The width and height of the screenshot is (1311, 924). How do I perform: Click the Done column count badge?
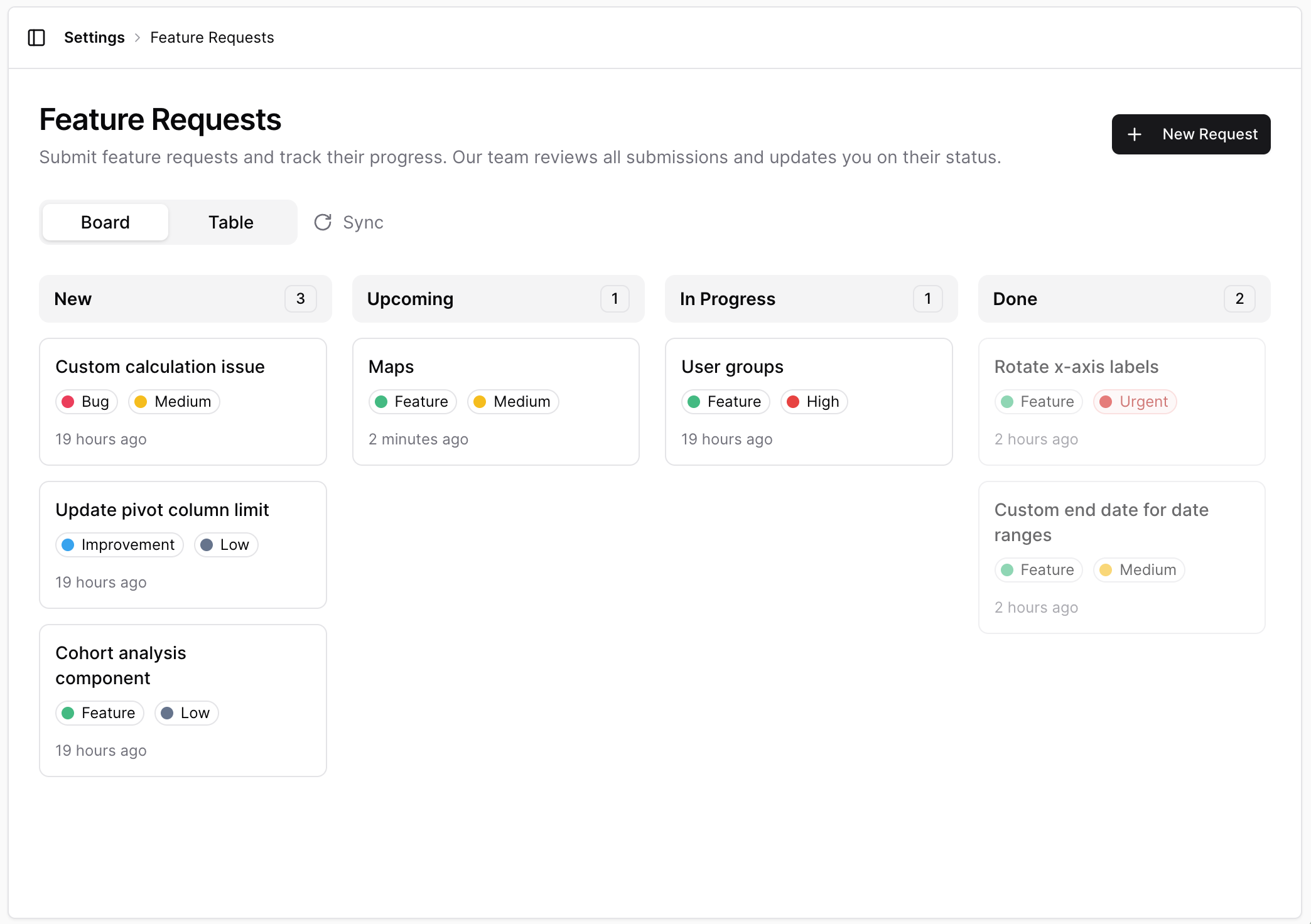[1238, 299]
